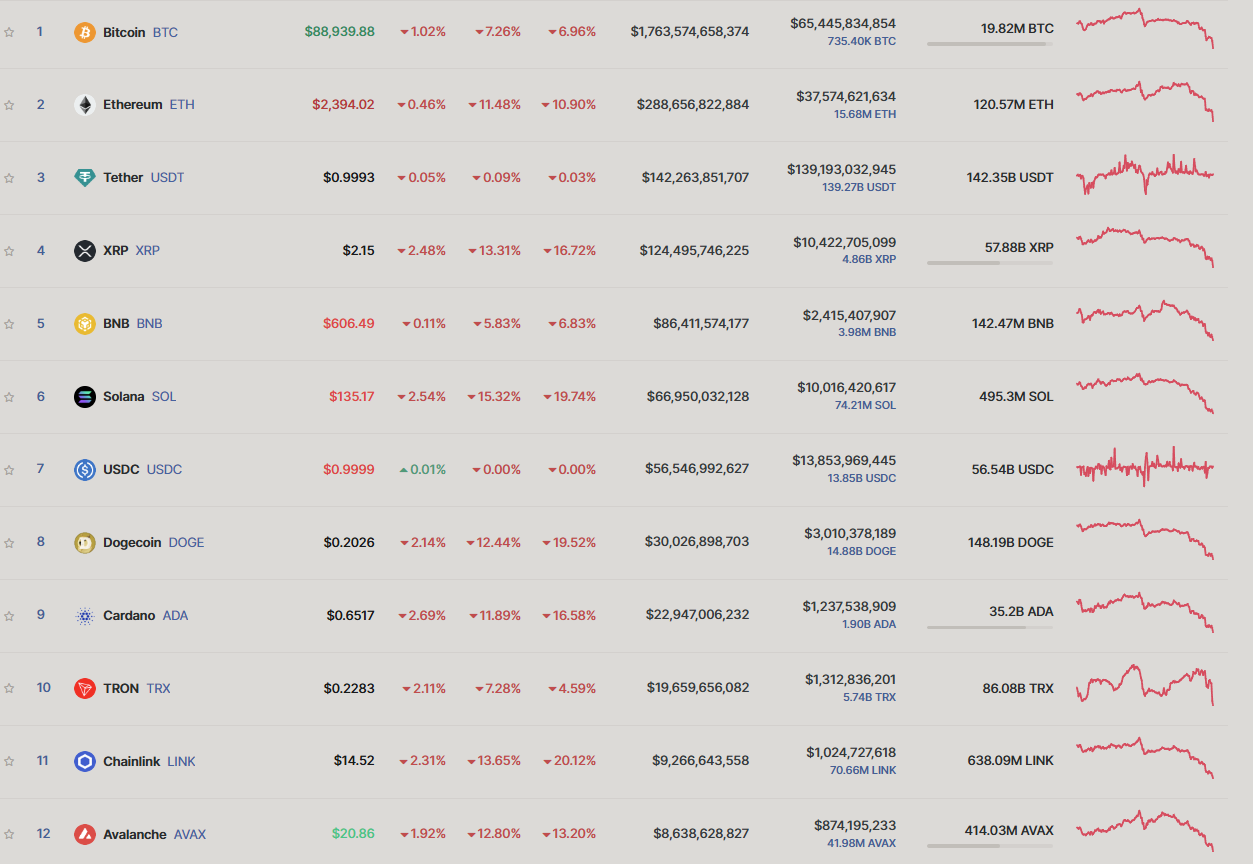Click the Tether price sparkline chart
This screenshot has width=1253, height=864.
tap(1146, 177)
